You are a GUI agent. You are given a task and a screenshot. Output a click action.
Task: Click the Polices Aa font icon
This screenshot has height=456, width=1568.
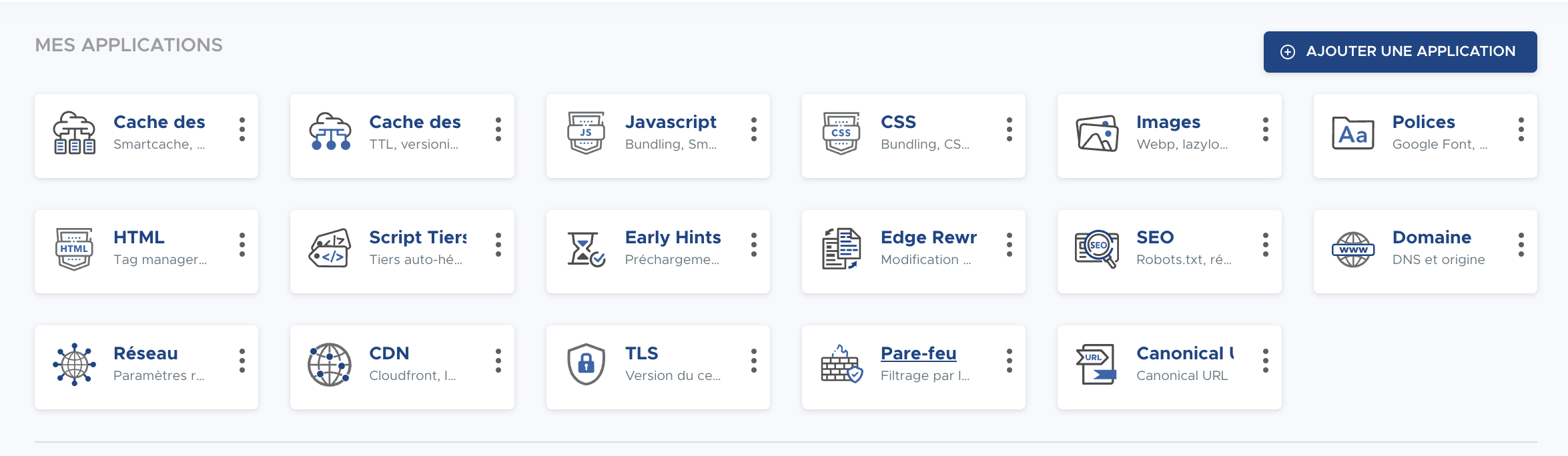pyautogui.click(x=1353, y=133)
